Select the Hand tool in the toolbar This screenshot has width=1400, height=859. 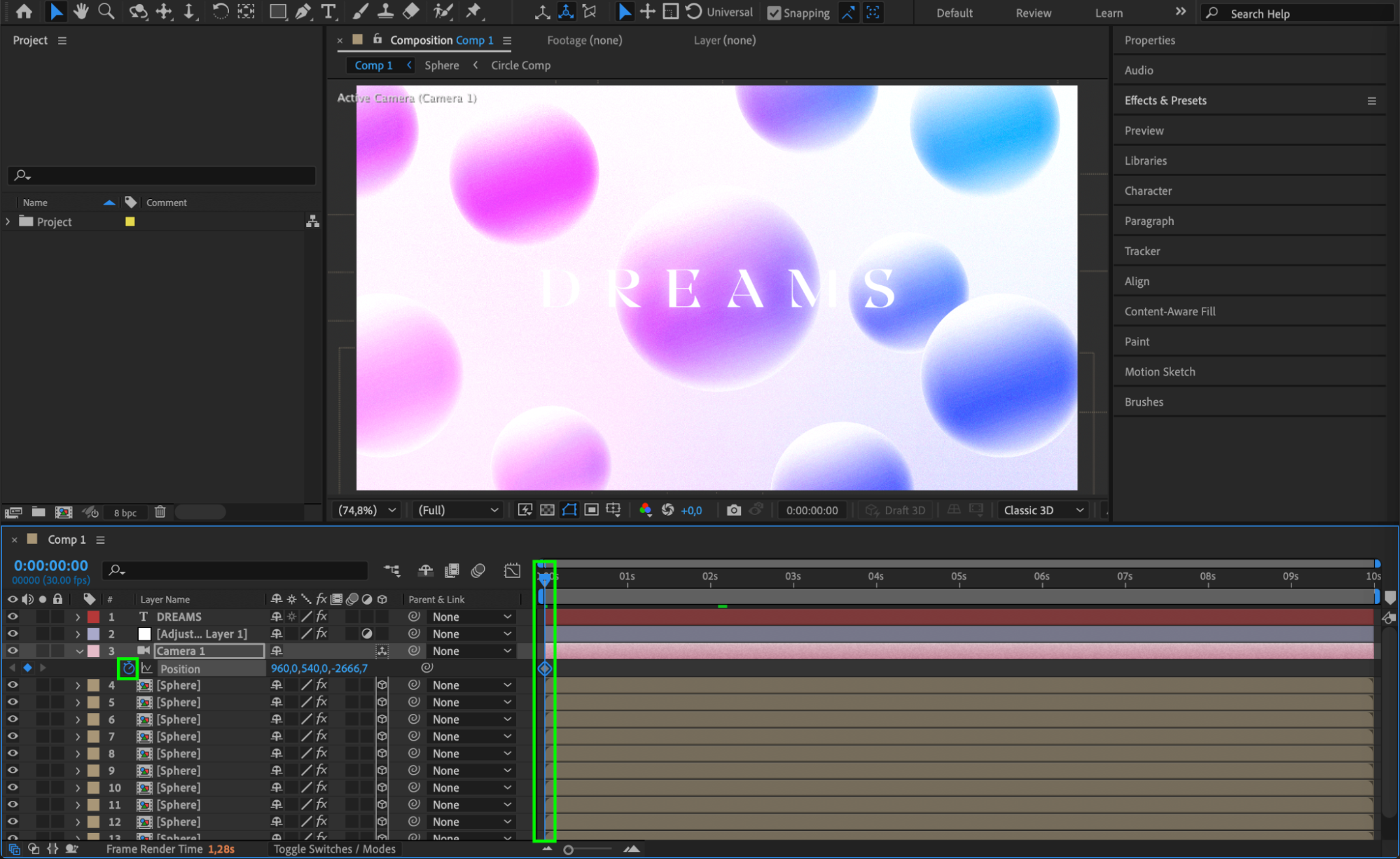point(81,11)
